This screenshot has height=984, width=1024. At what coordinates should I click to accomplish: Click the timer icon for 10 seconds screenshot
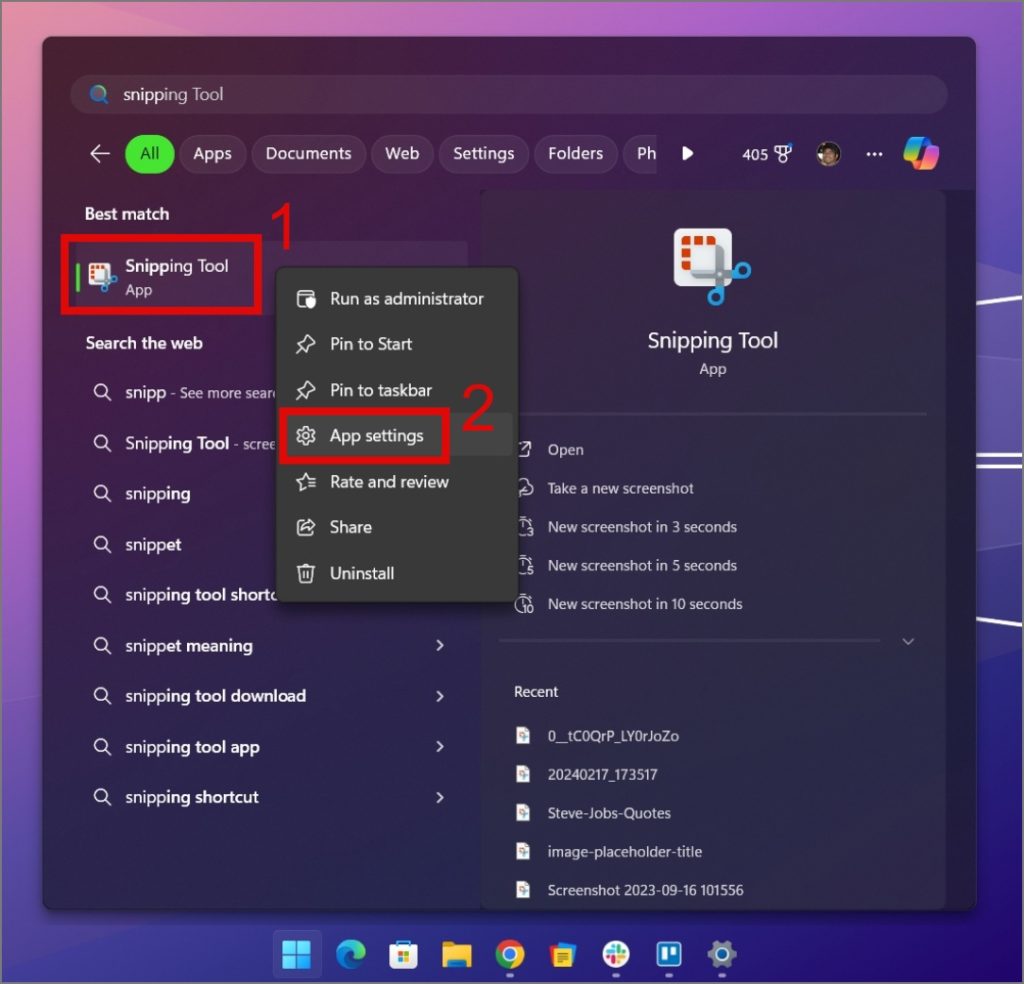[x=524, y=604]
